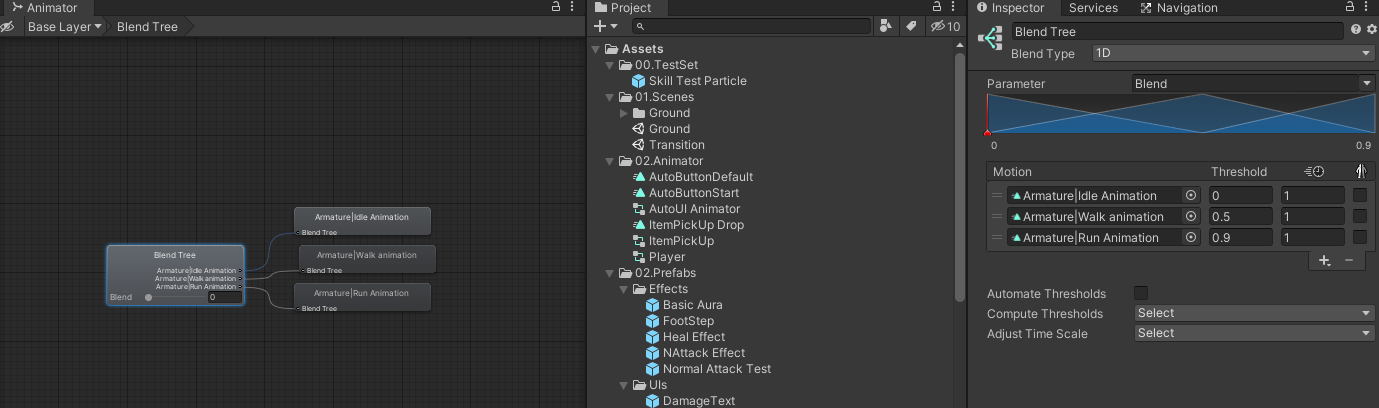The height and width of the screenshot is (408, 1379).
Task: Toggle mirror checkbox for Run Animation
Action: [1360, 238]
